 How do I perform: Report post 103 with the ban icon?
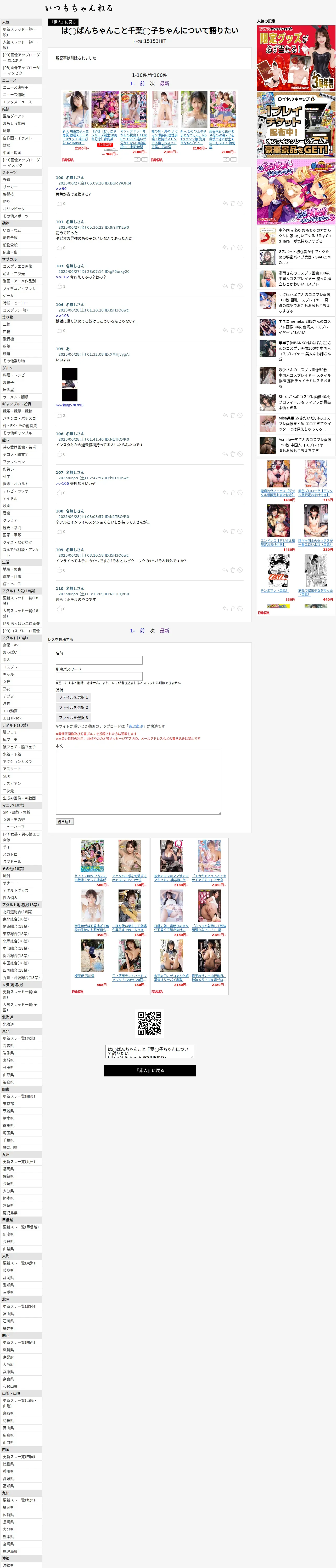pos(240,286)
